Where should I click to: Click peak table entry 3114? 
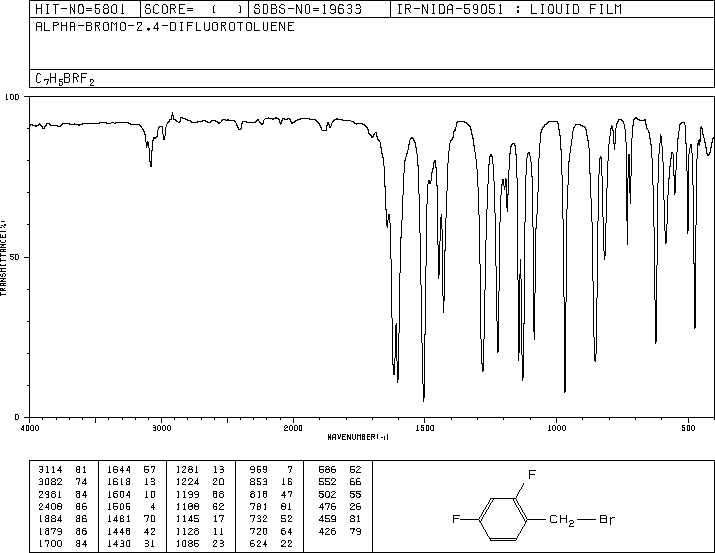pyautogui.click(x=51, y=470)
